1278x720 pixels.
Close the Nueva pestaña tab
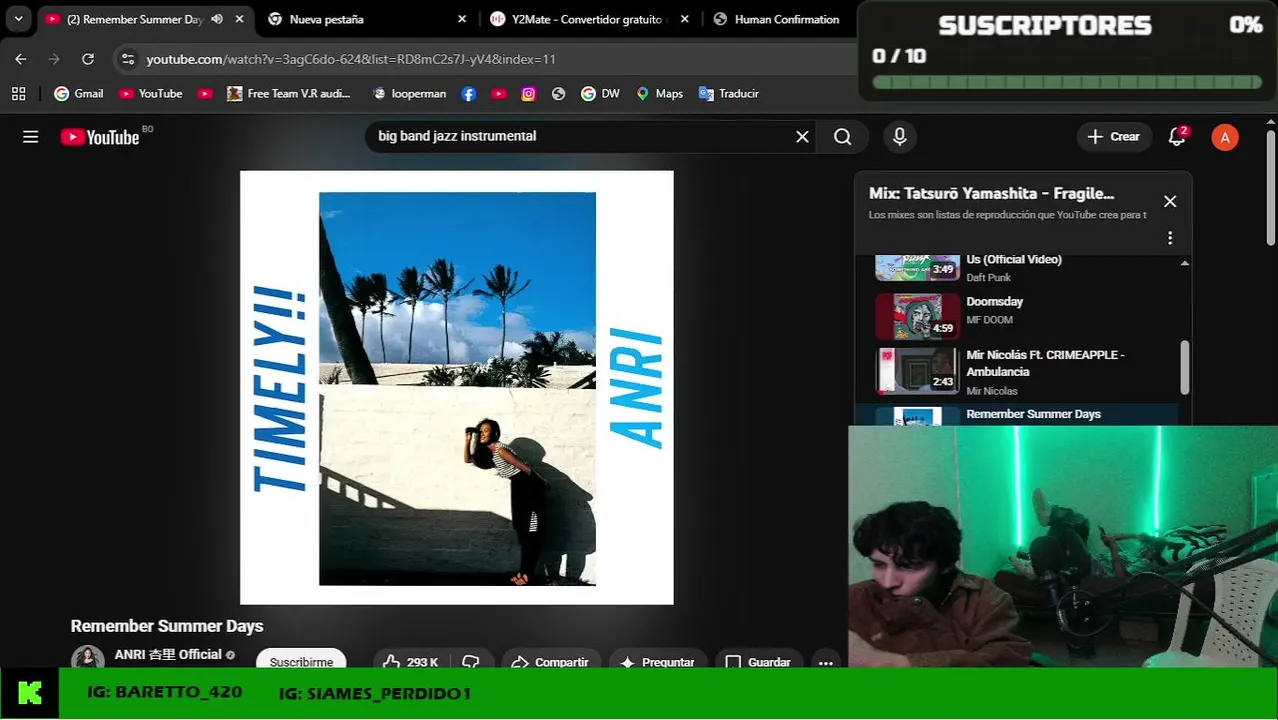click(x=462, y=19)
